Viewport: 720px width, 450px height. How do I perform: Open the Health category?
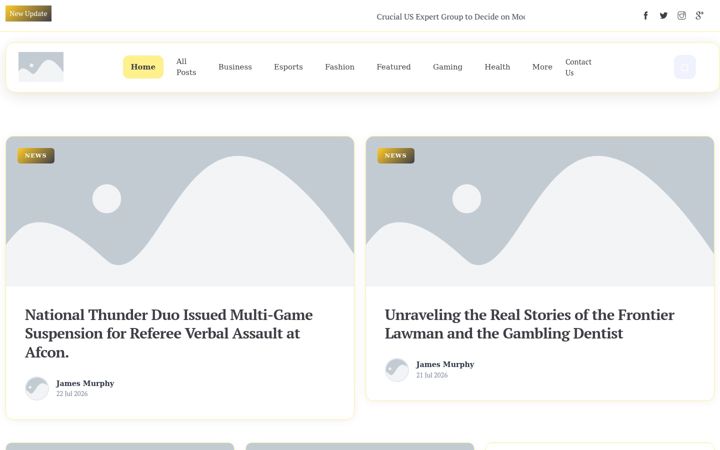497,67
